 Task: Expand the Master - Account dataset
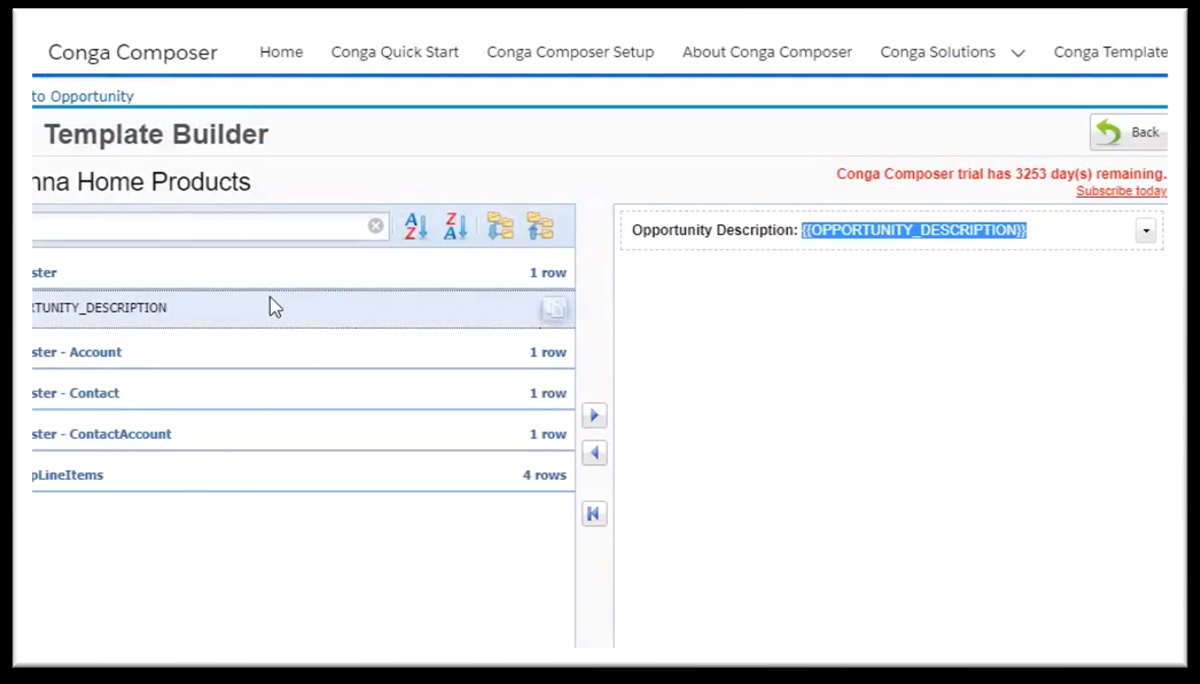pyautogui.click(x=303, y=352)
